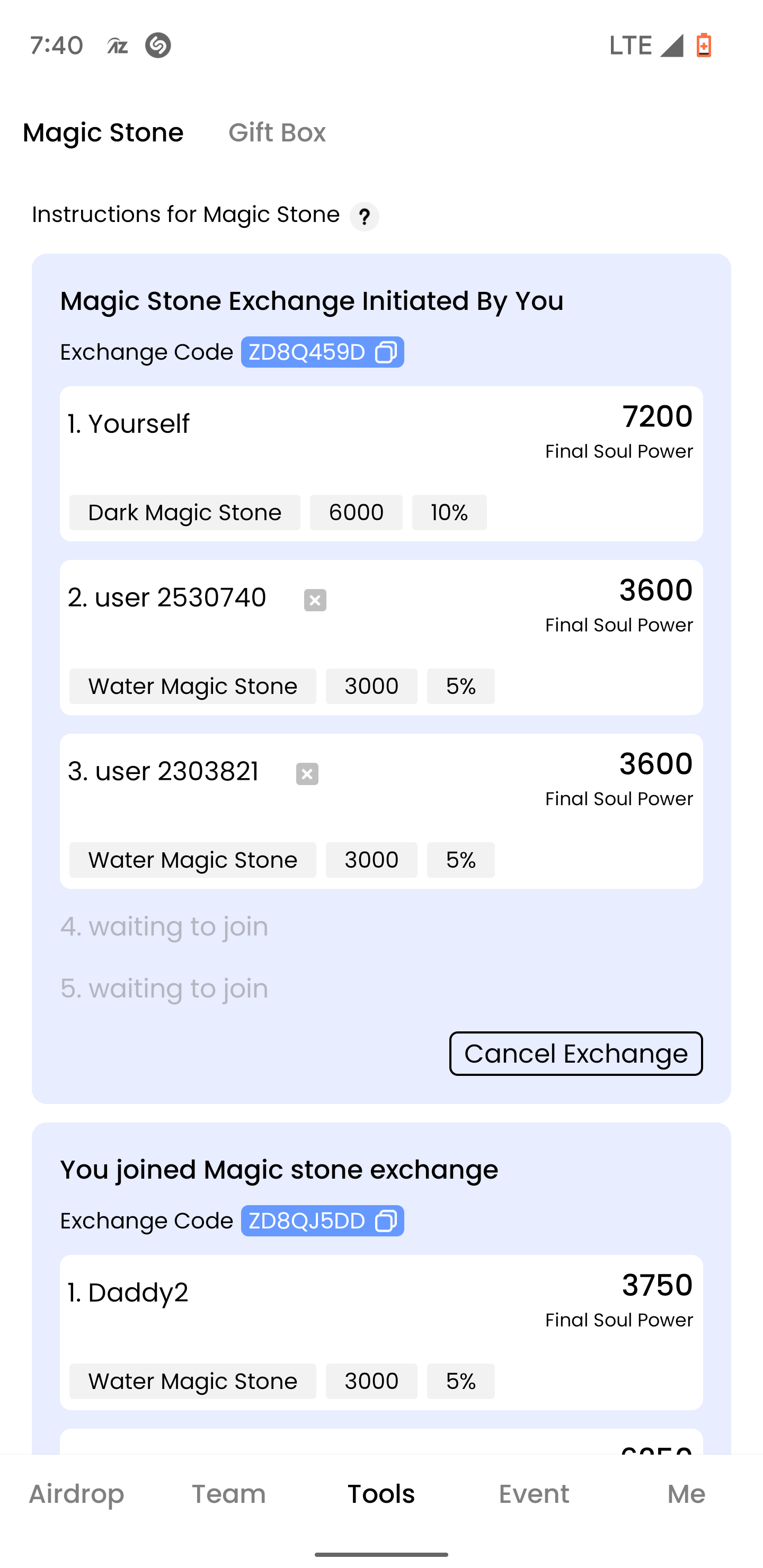763x1568 pixels.
Task: Open Magic Stone instructions help icon
Action: tap(364, 216)
